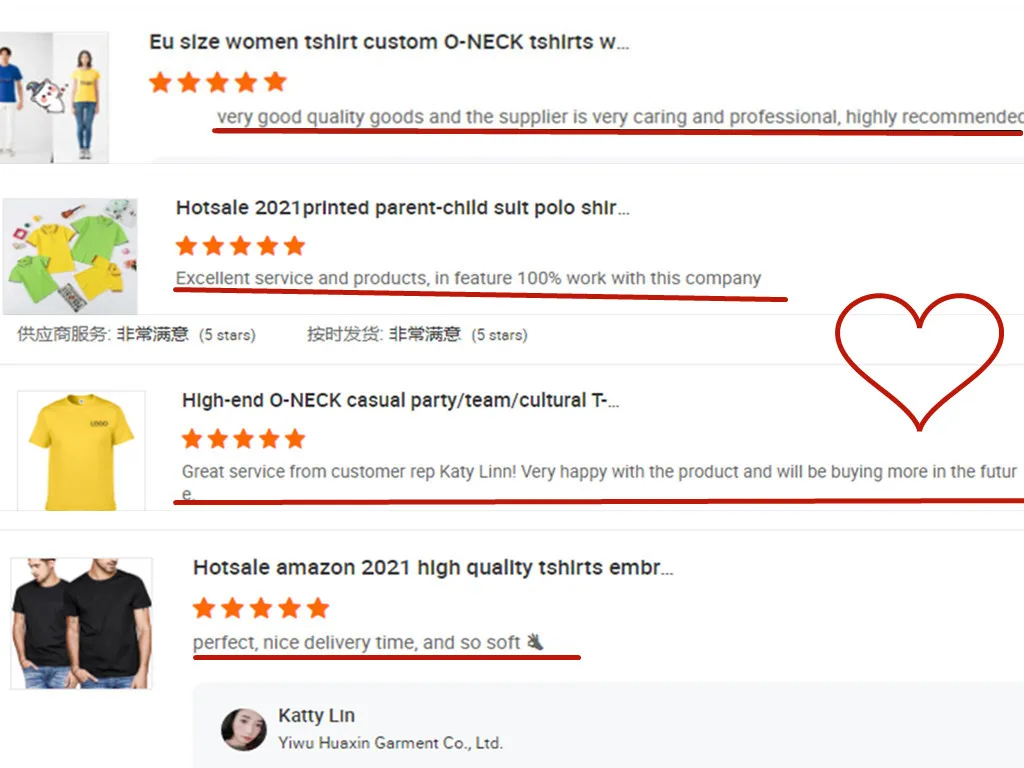The image size is (1024, 768).
Task: Click Katty Lin's profile avatar
Action: [244, 729]
